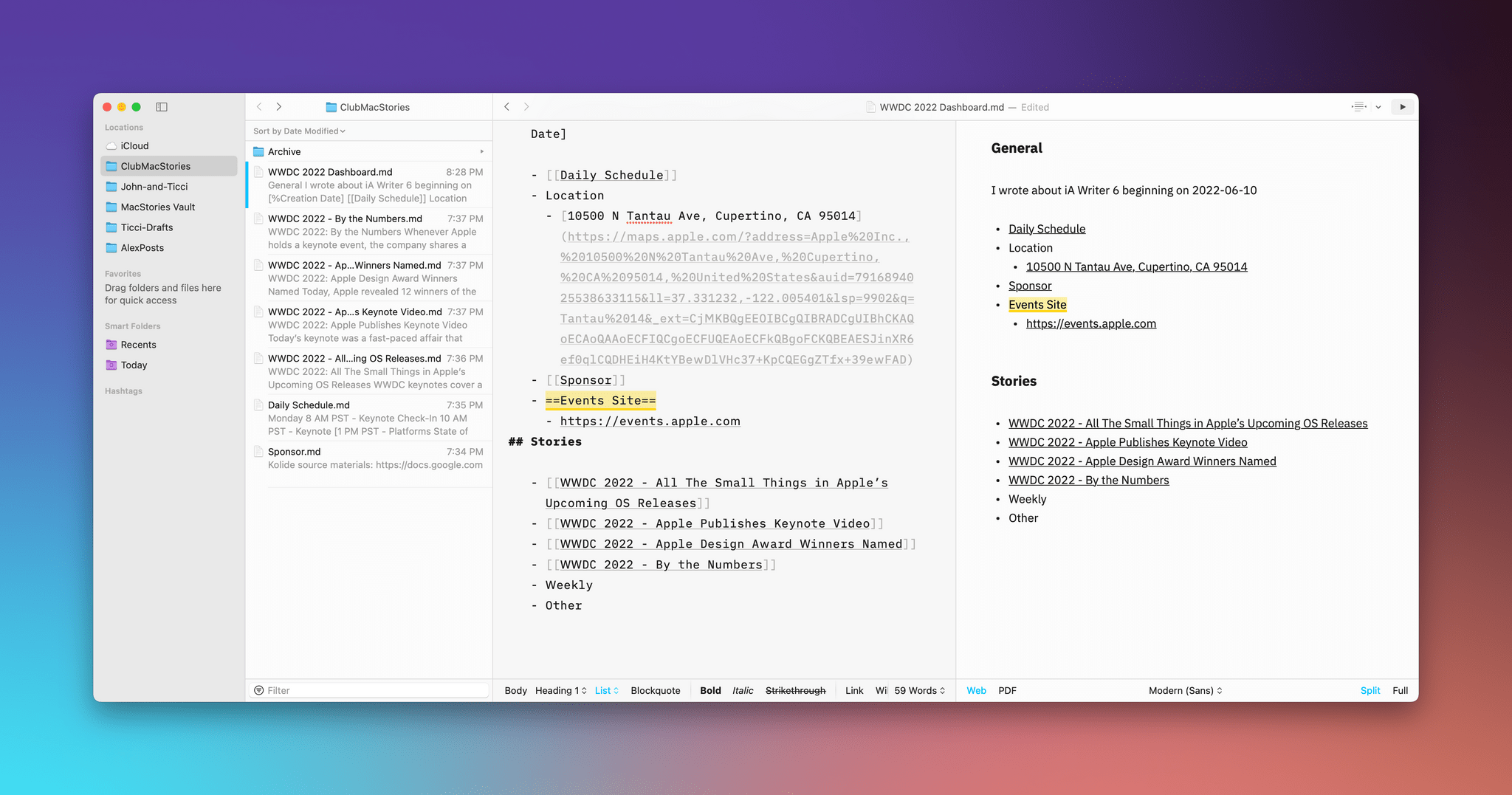Open the John-and-Ticci folder

169,187
